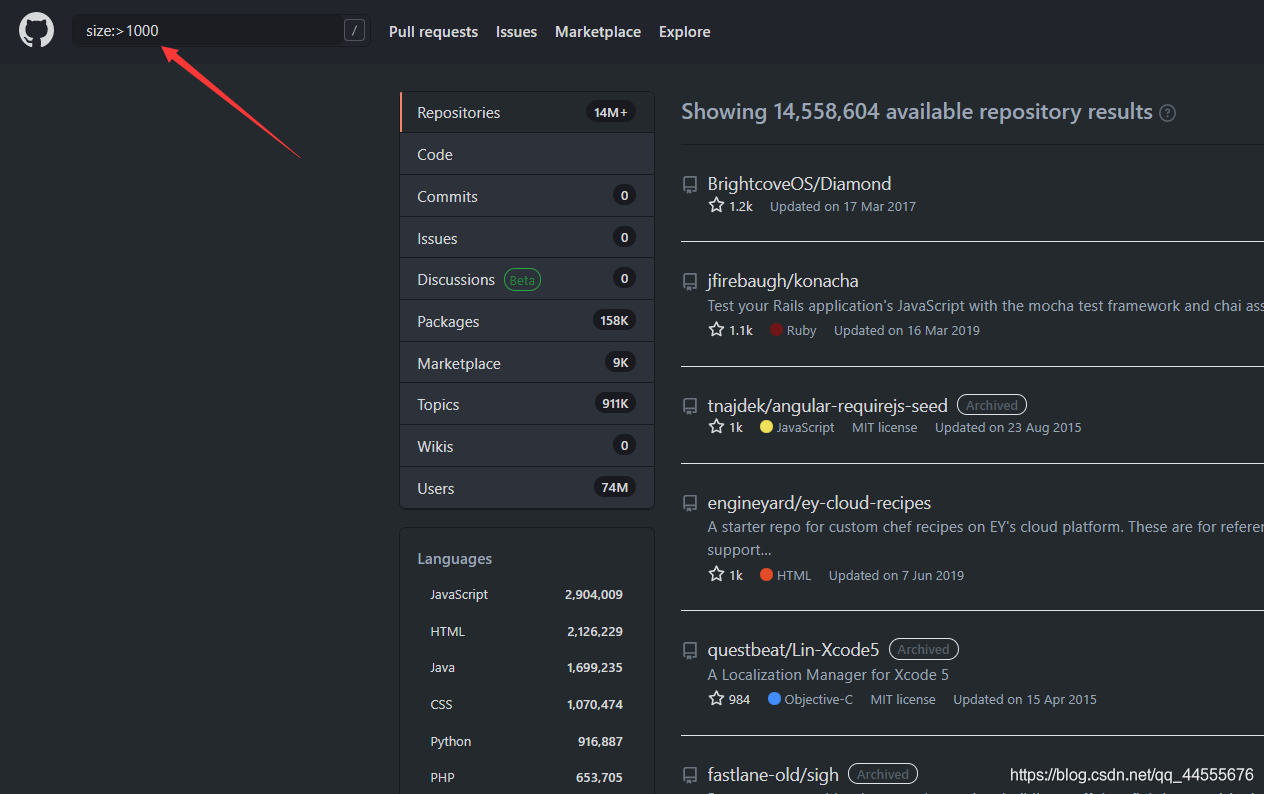Click the star icon showing 1.2k stars
Image resolution: width=1264 pixels, height=794 pixels.
tap(716, 205)
